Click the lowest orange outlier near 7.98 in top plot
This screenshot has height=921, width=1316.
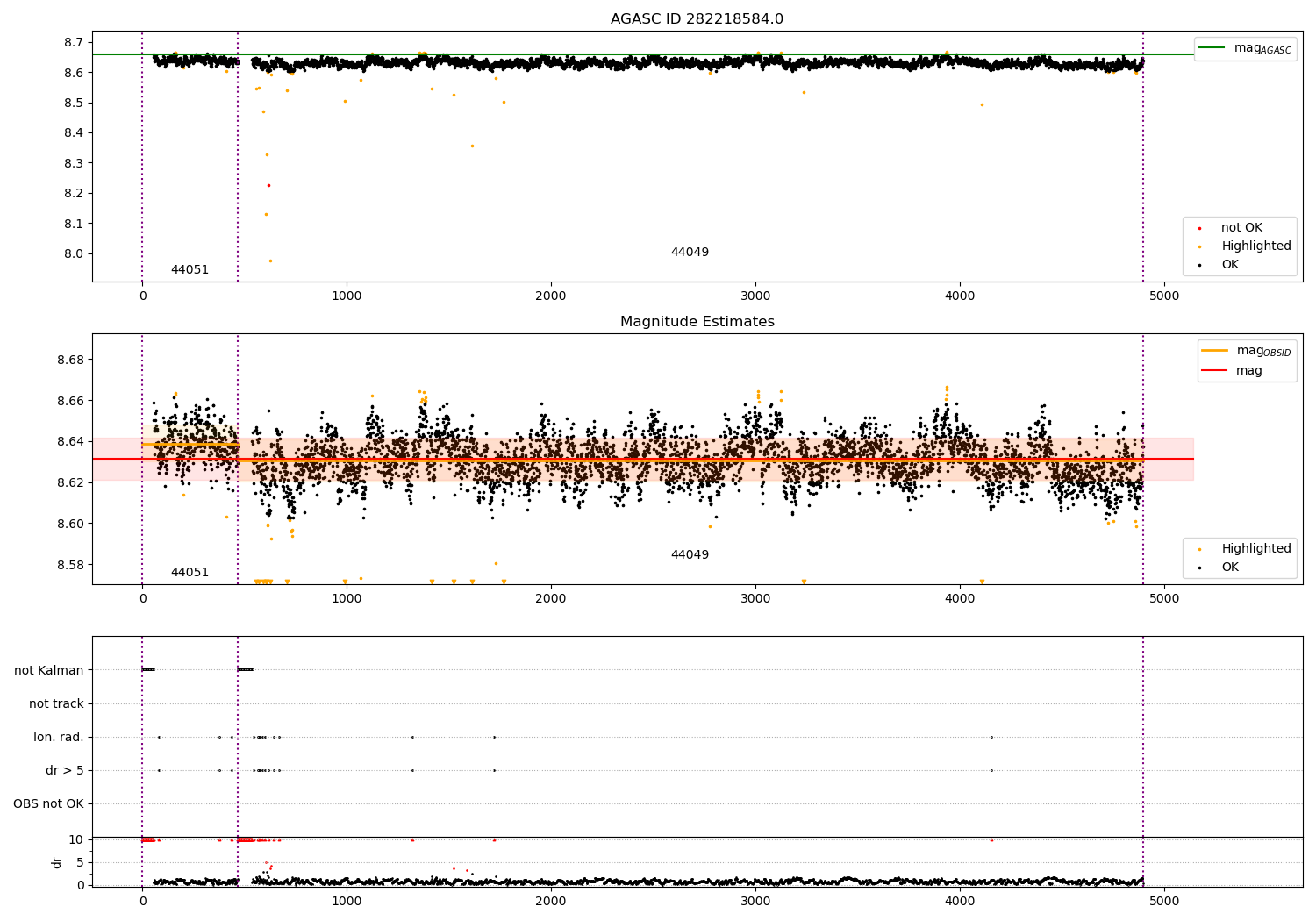pos(270,261)
